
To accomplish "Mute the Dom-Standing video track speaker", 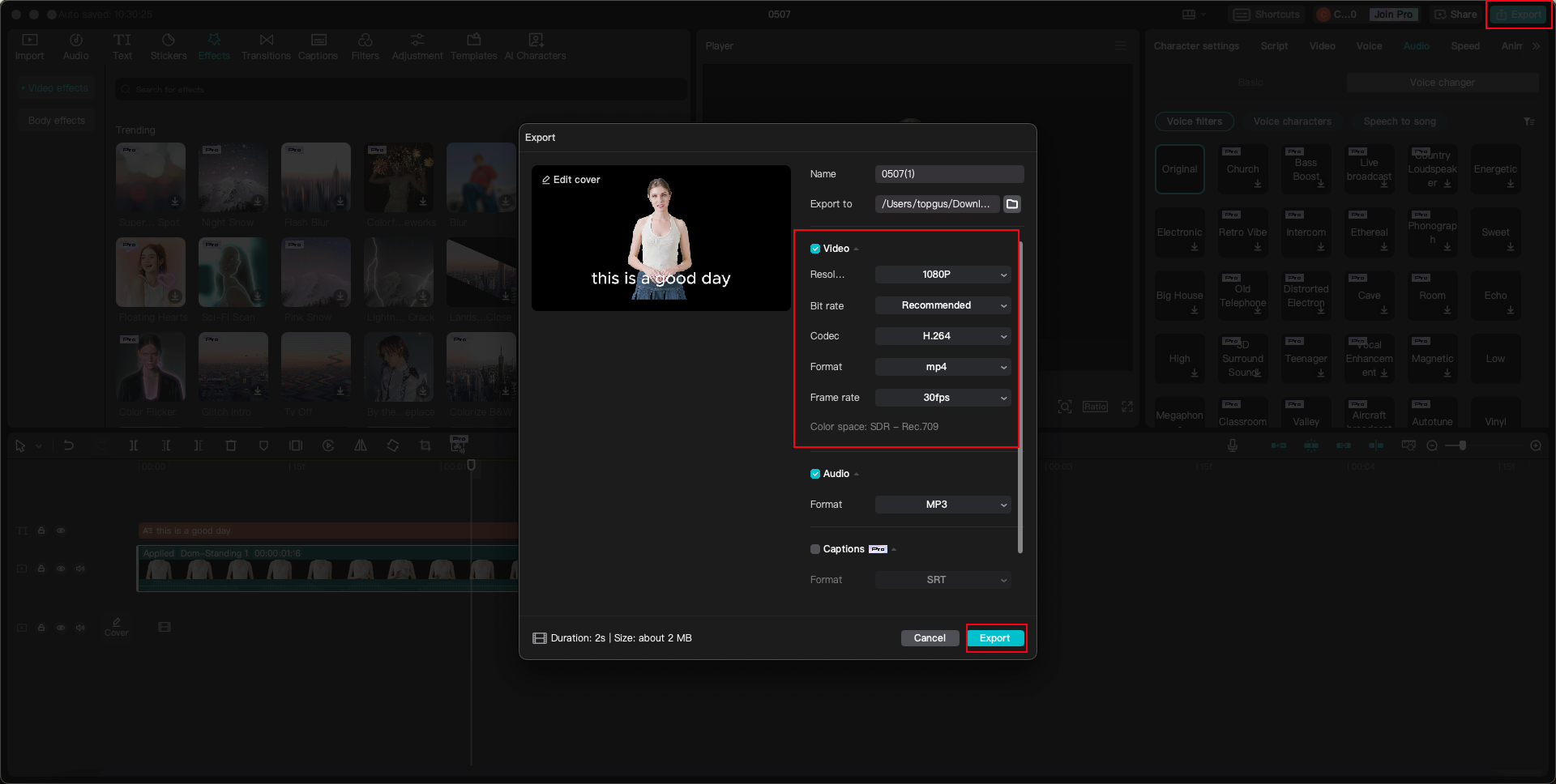I will [x=80, y=569].
